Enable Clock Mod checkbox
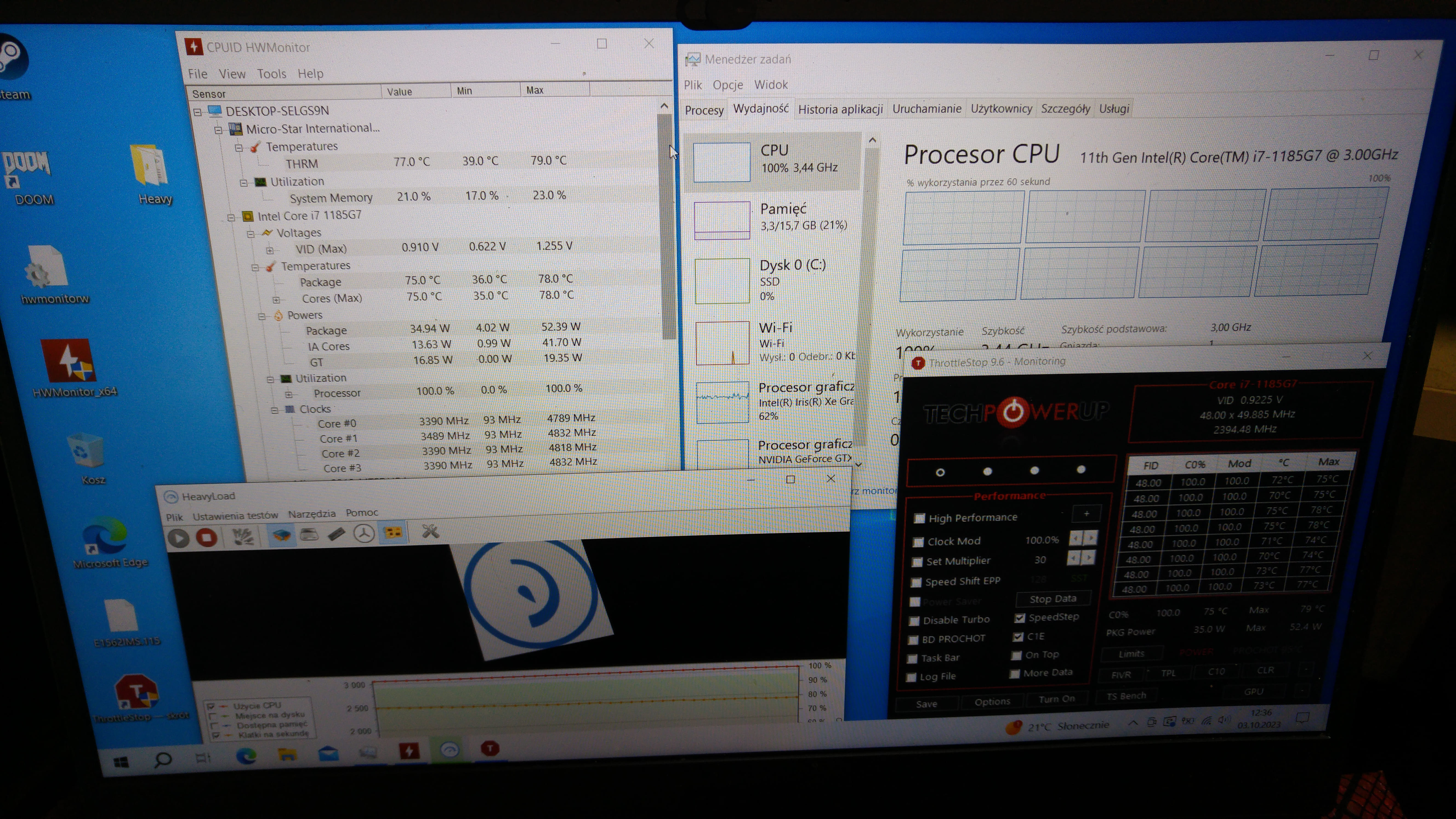 pos(918,542)
